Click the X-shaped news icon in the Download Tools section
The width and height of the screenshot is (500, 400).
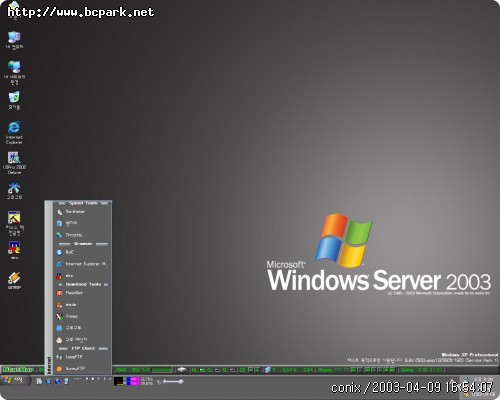59,317
